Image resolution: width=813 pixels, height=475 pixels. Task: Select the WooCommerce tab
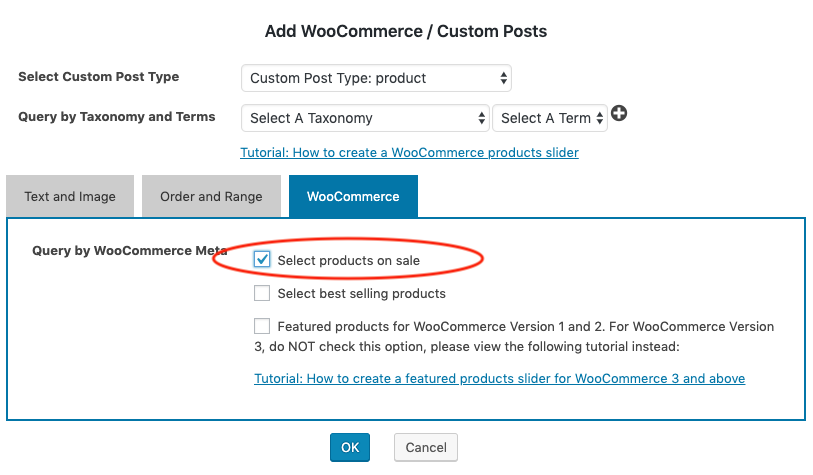(x=353, y=196)
